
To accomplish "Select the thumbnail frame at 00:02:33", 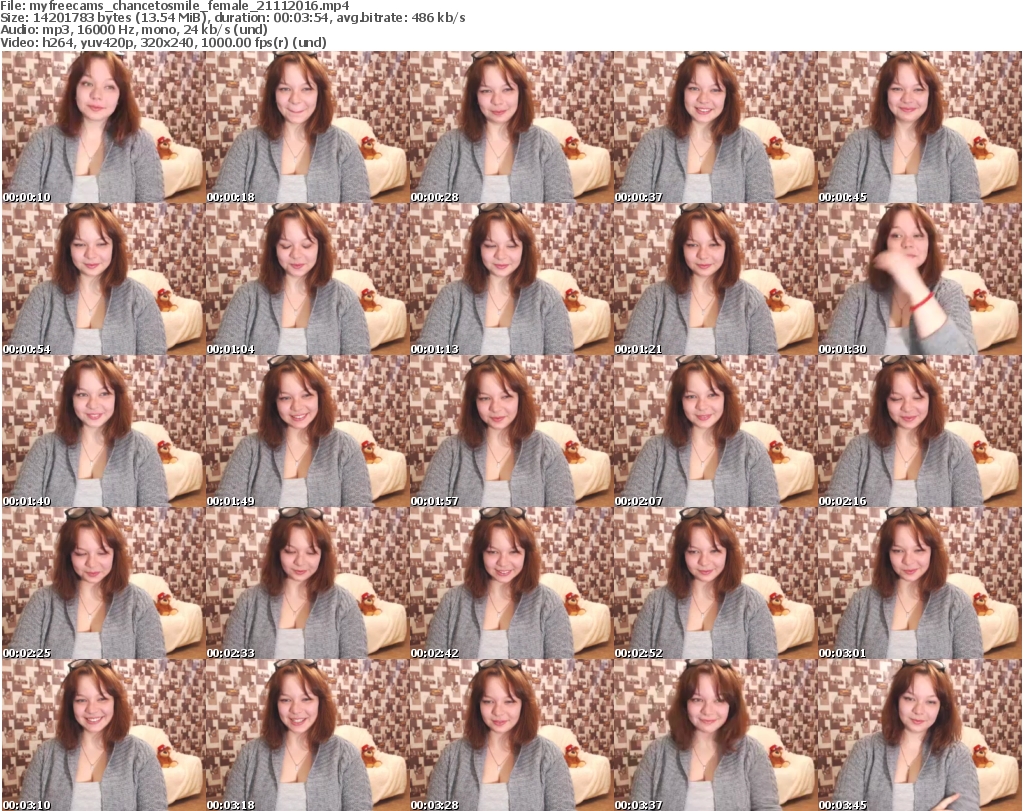I will click(x=307, y=583).
